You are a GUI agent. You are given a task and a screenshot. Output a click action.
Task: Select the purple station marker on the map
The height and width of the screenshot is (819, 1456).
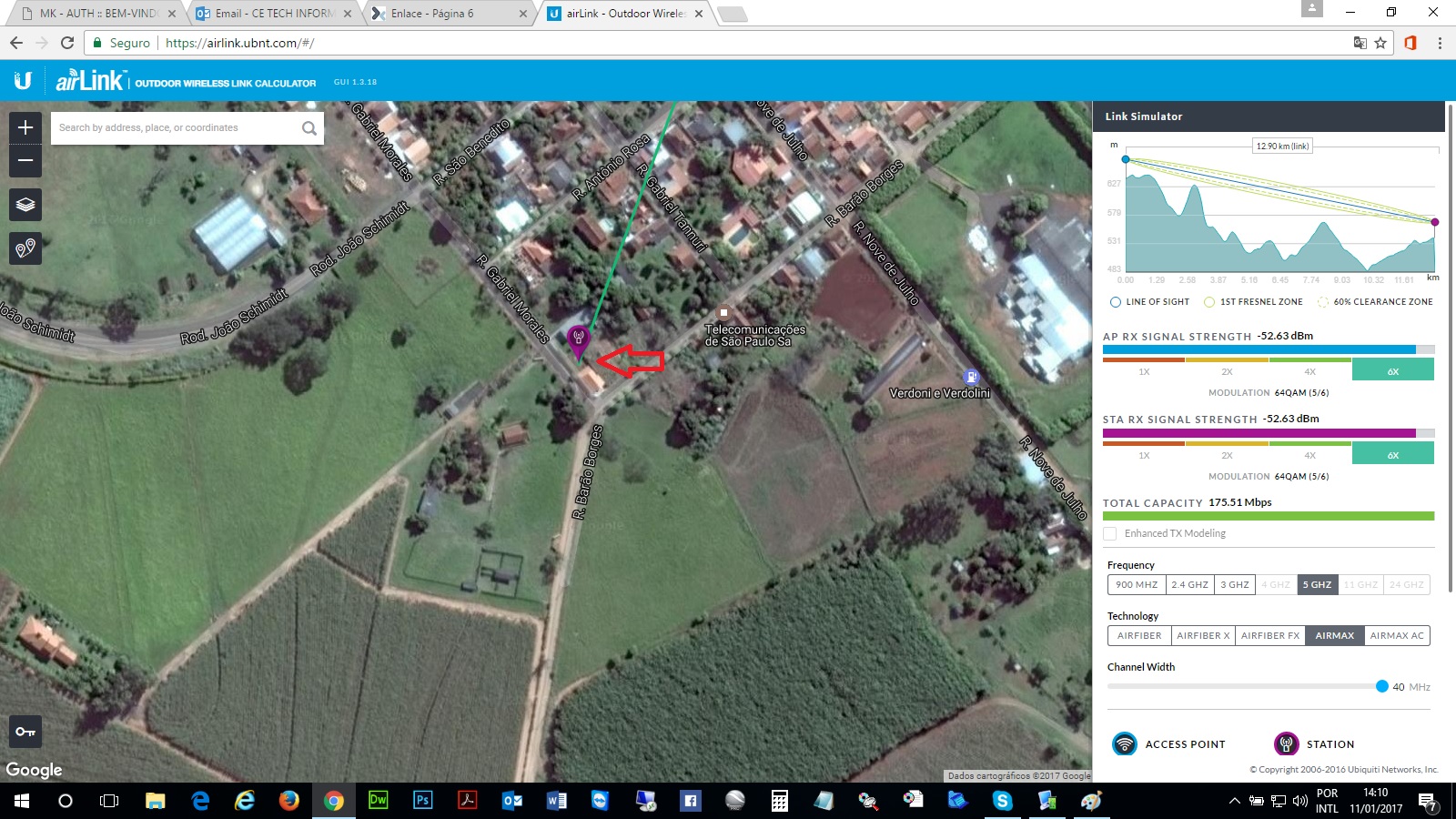click(x=578, y=341)
